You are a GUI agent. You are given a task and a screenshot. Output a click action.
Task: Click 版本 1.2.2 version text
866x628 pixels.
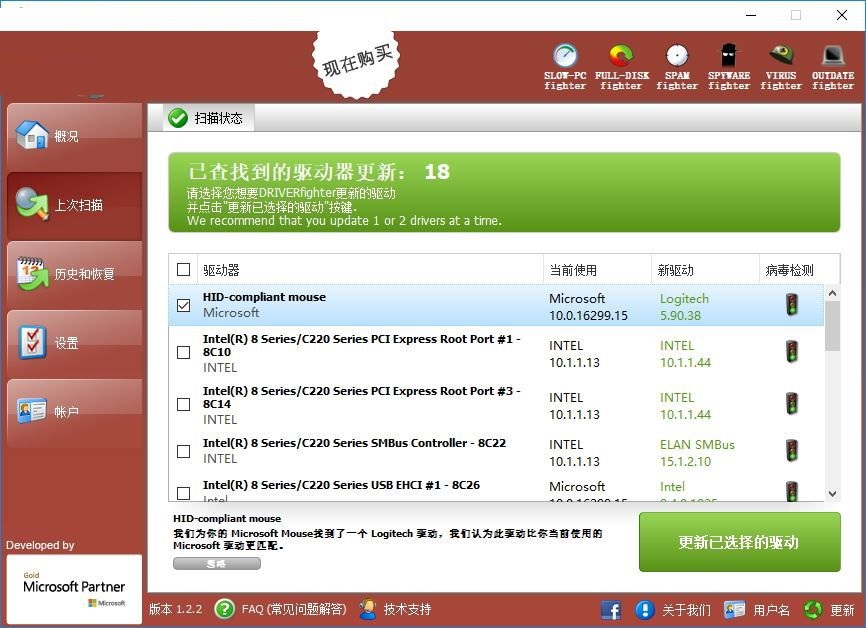click(175, 609)
